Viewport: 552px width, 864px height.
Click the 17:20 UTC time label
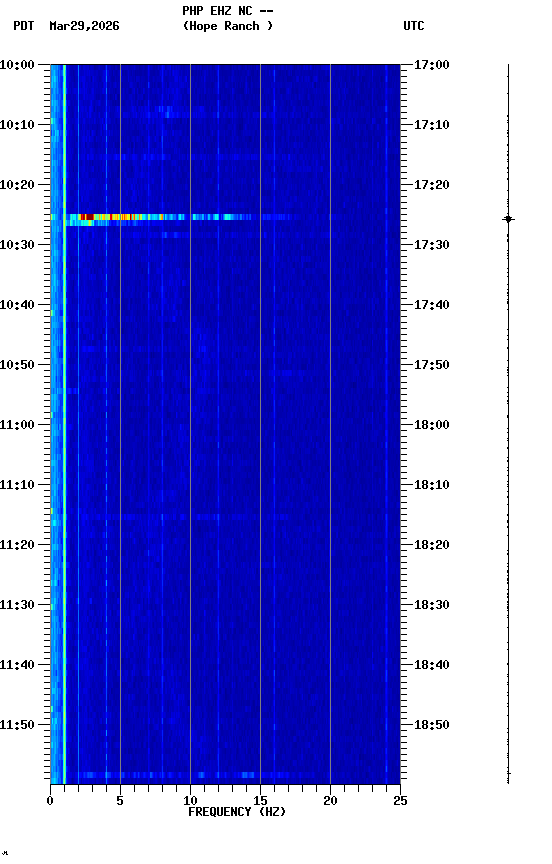pyautogui.click(x=432, y=185)
